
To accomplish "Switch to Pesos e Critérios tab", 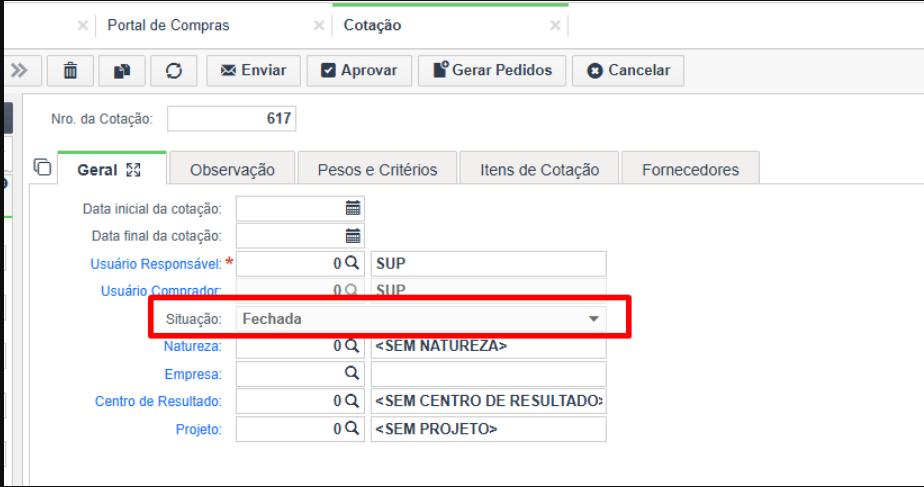I will (x=377, y=170).
